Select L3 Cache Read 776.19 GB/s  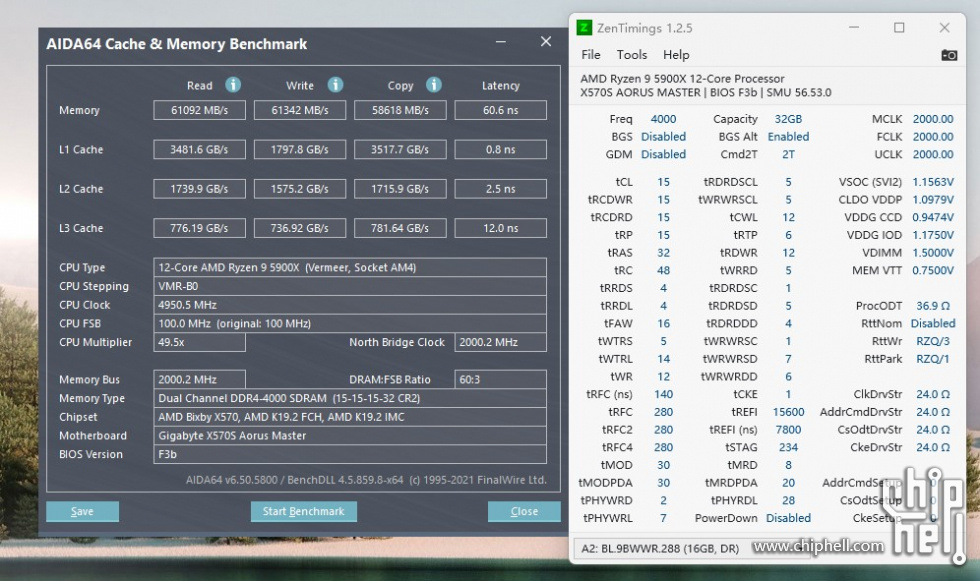tap(199, 228)
